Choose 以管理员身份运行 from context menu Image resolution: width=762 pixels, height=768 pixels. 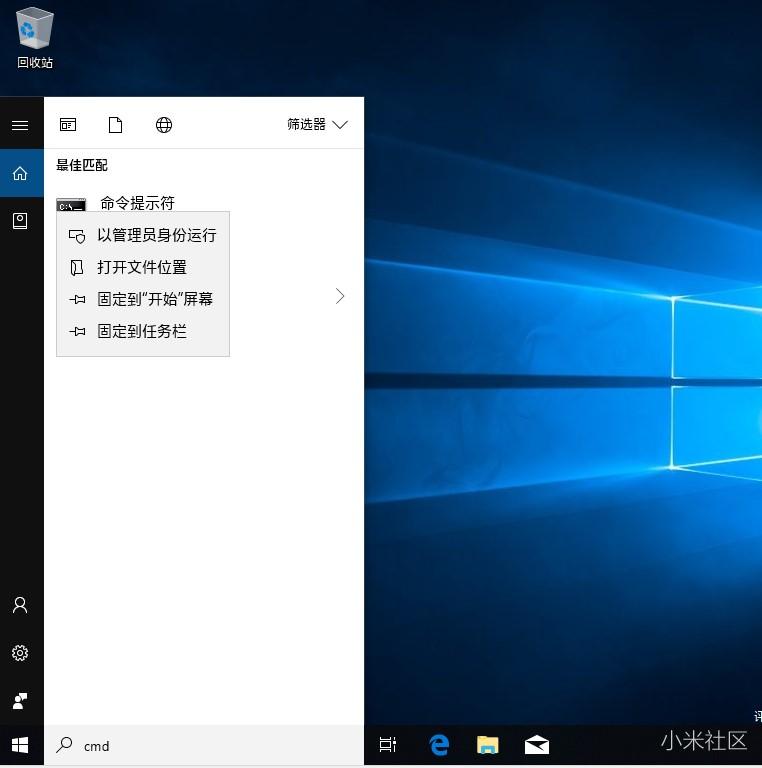143,235
